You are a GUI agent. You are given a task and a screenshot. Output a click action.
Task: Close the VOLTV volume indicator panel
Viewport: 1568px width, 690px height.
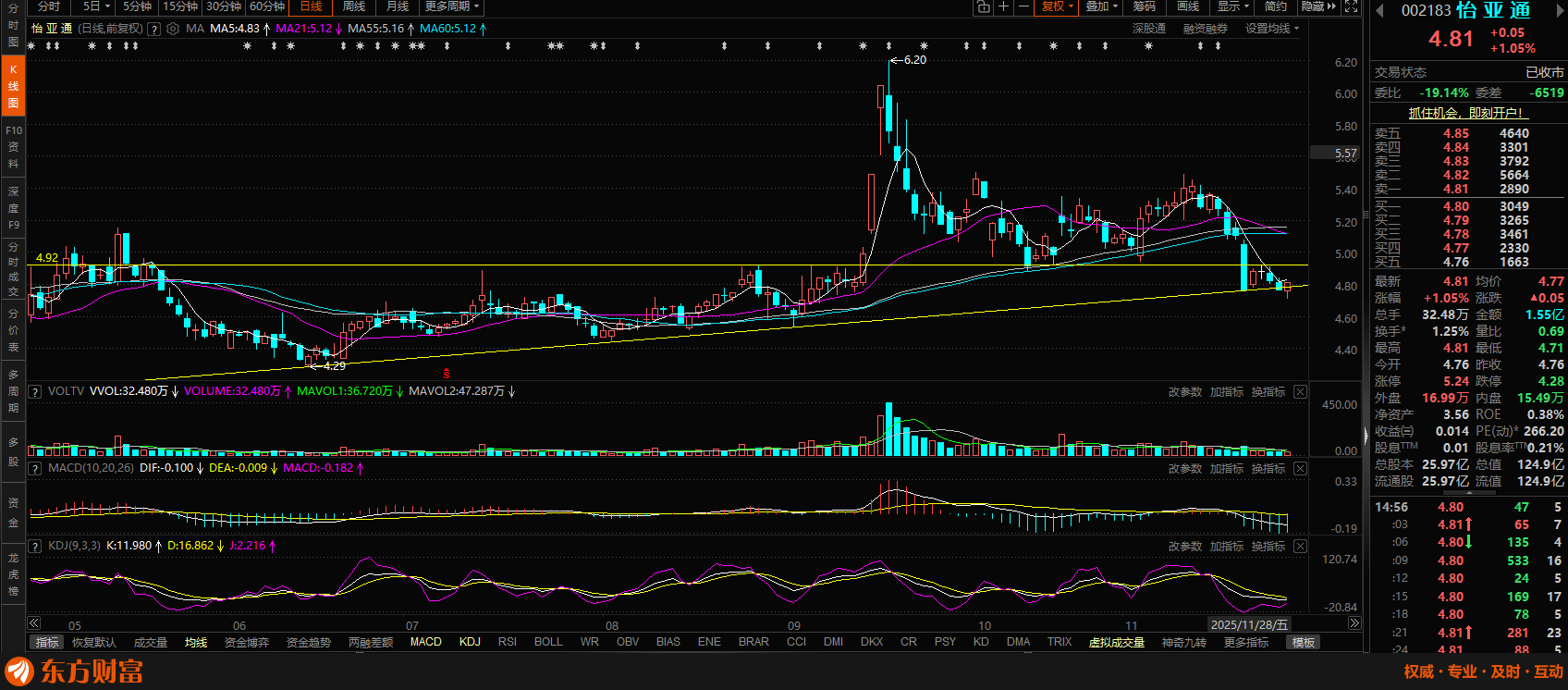click(x=1300, y=392)
